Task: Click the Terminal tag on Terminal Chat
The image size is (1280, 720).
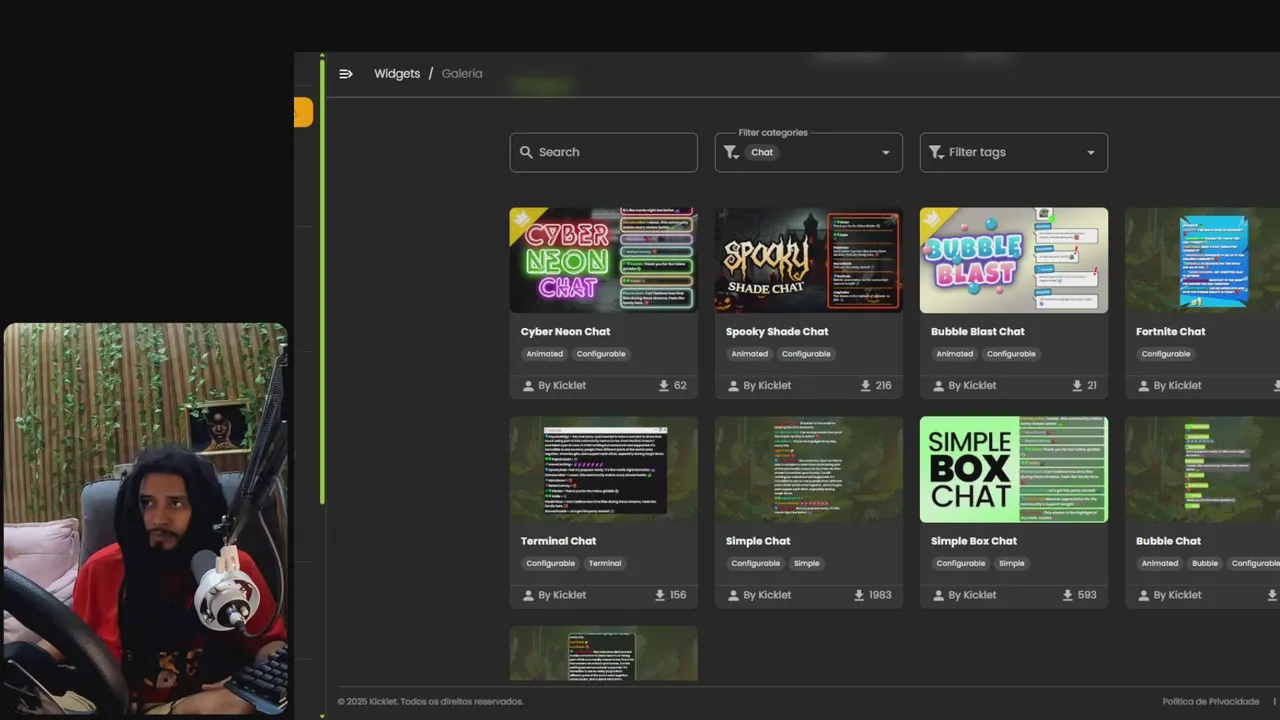Action: click(x=605, y=563)
